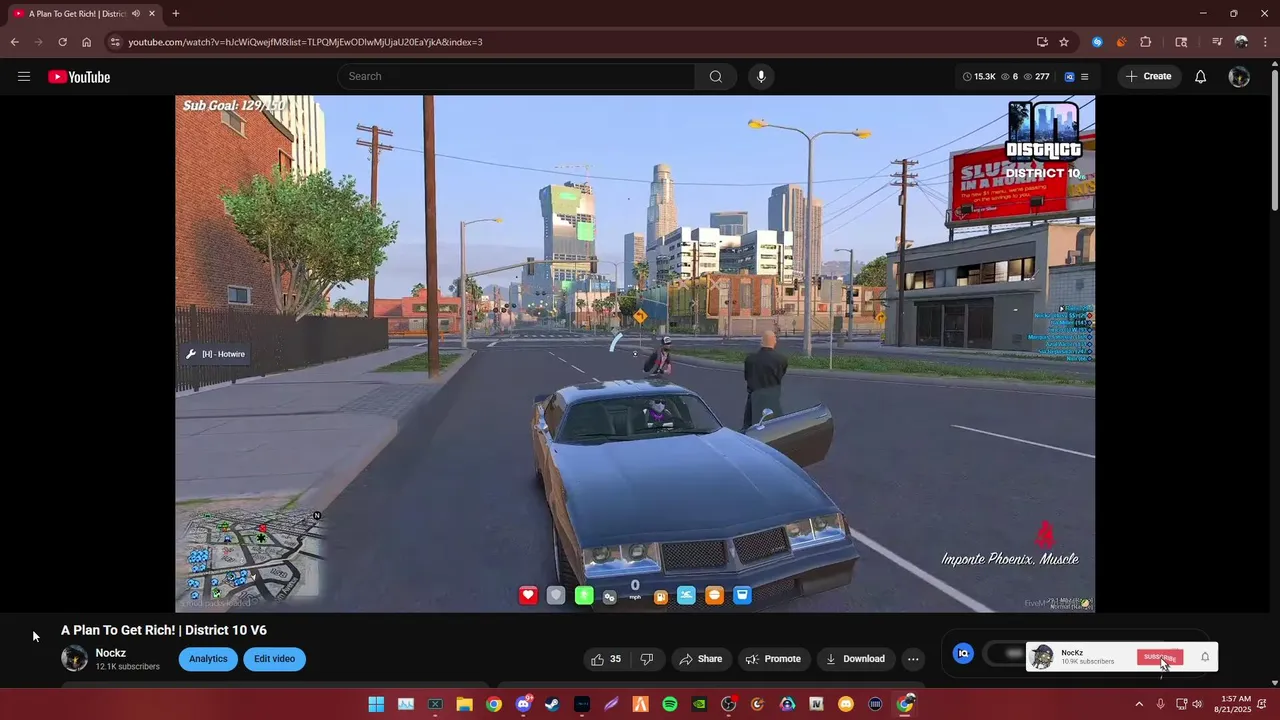Open NVIDIA app from the taskbar
This screenshot has height=720, width=1280.
coord(699,704)
